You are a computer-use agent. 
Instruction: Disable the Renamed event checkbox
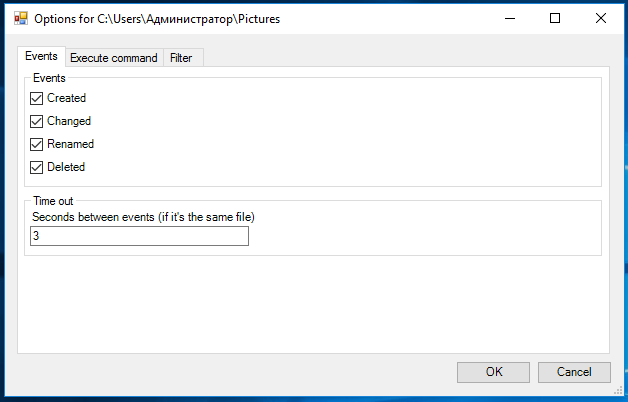pyautogui.click(x=36, y=144)
